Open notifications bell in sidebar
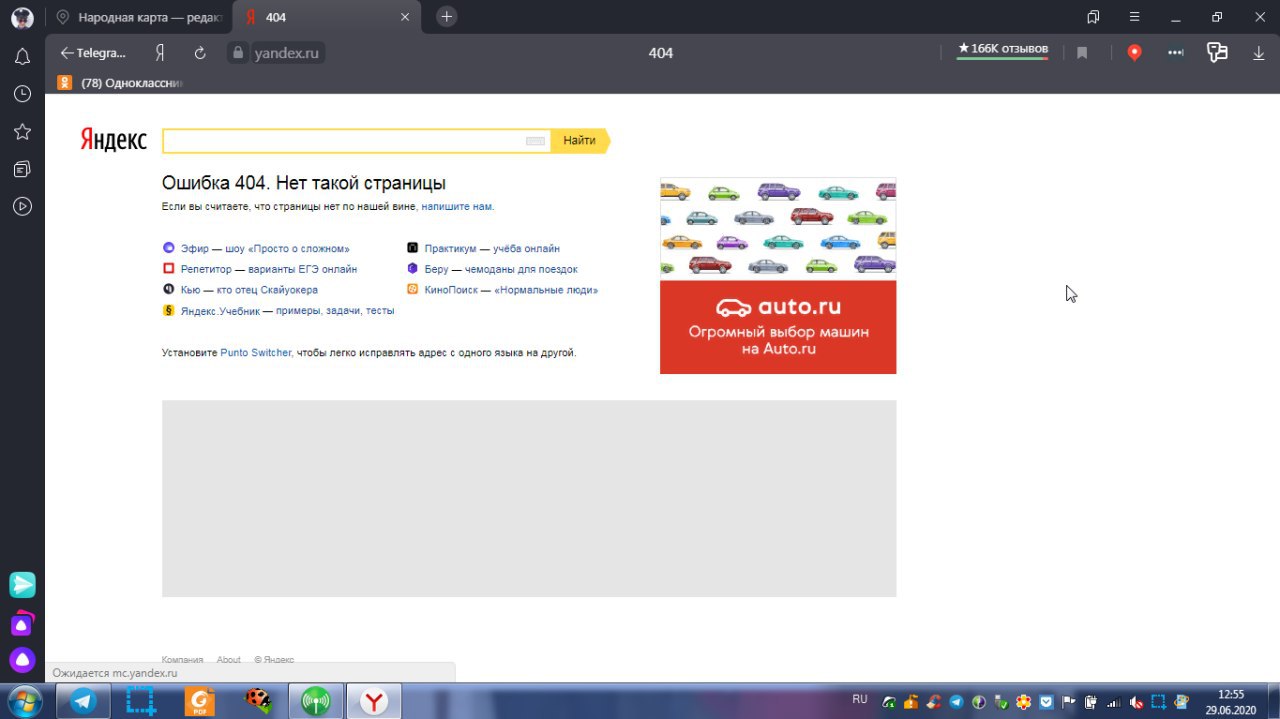This screenshot has height=719, width=1280. [22, 56]
